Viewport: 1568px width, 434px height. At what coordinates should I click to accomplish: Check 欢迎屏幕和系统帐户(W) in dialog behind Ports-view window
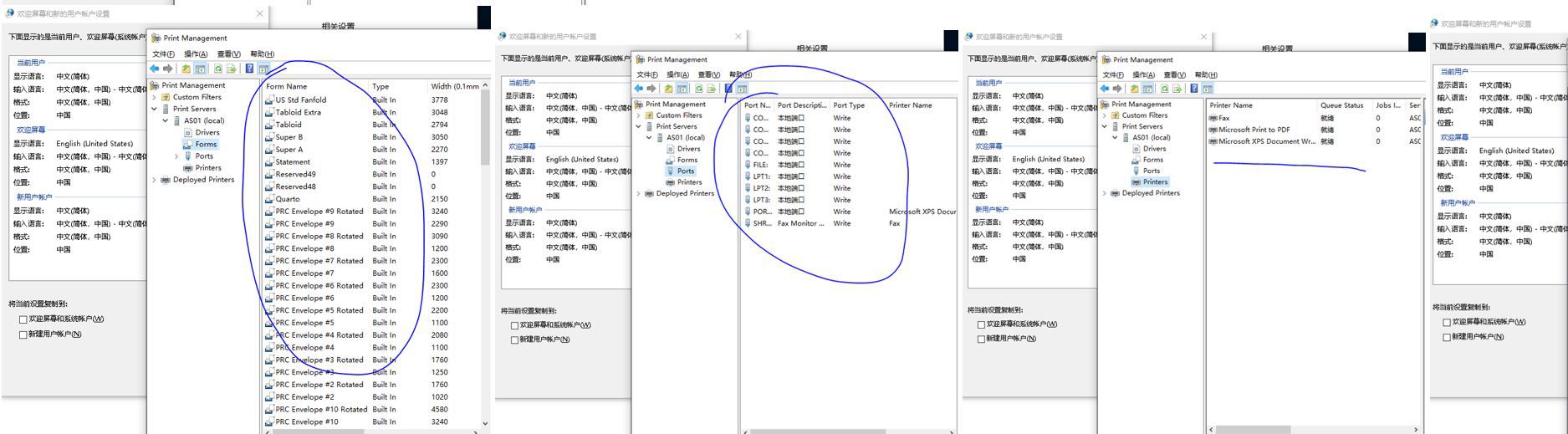(x=515, y=325)
